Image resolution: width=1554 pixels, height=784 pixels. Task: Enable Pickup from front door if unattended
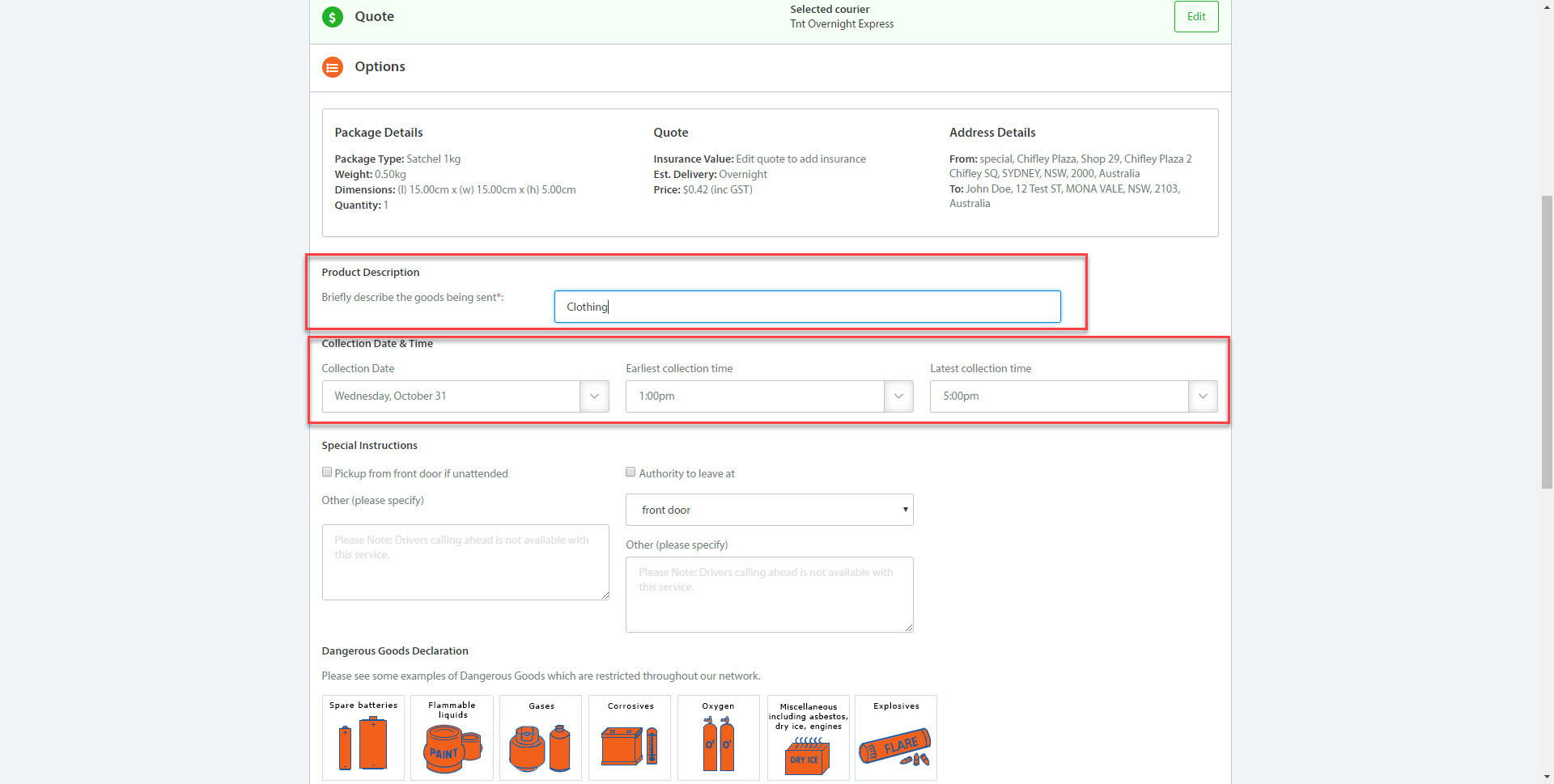click(x=327, y=473)
